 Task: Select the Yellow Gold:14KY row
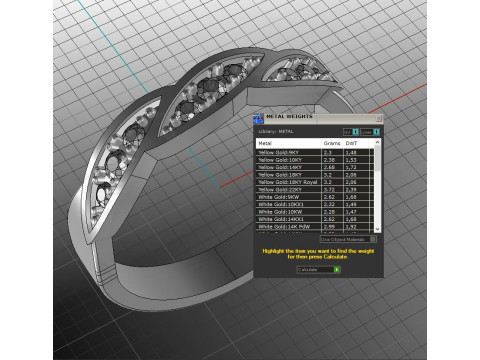315,167
